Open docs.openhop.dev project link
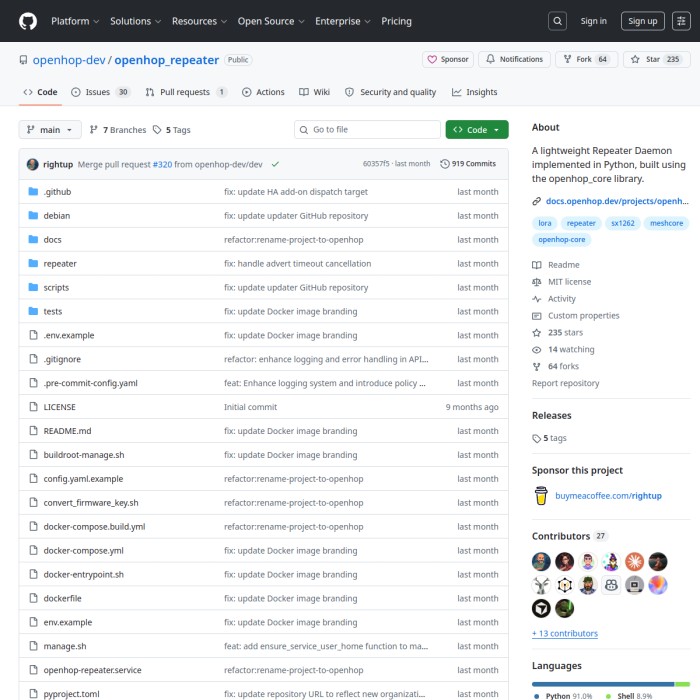Image resolution: width=700 pixels, height=700 pixels. tap(617, 201)
